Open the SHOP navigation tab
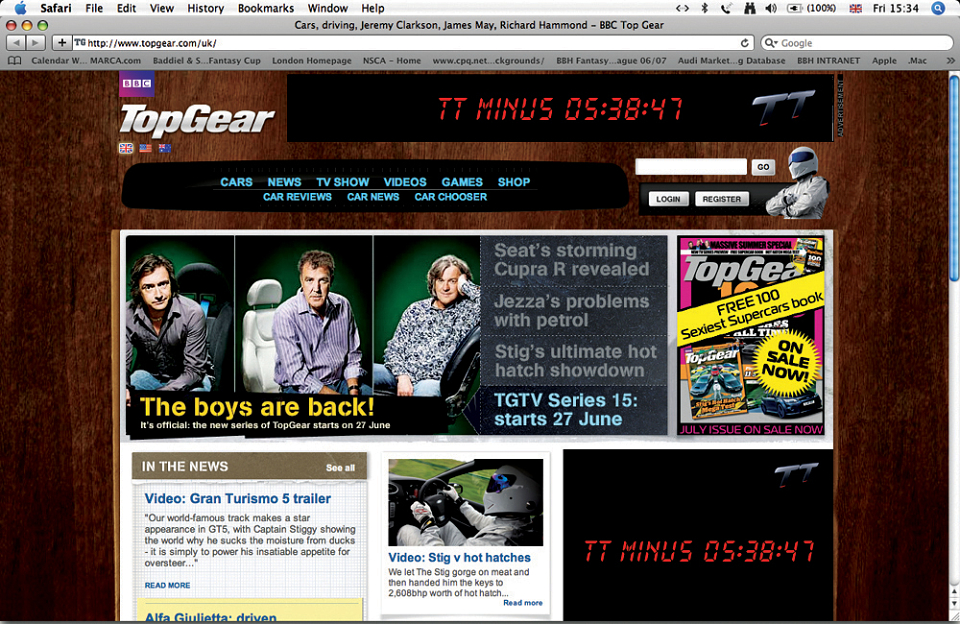The width and height of the screenshot is (960, 624). coord(514,182)
